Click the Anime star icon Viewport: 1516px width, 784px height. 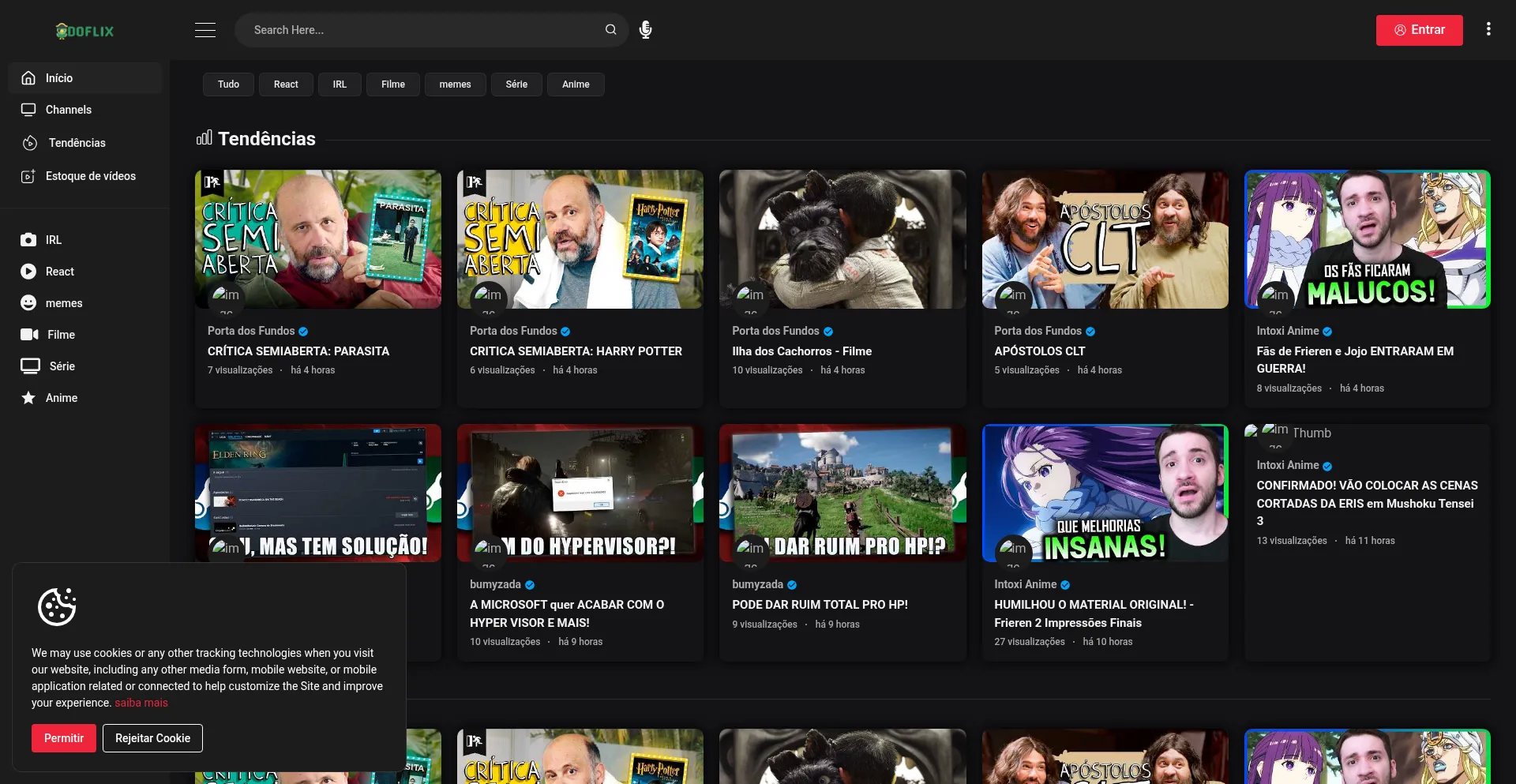click(28, 398)
